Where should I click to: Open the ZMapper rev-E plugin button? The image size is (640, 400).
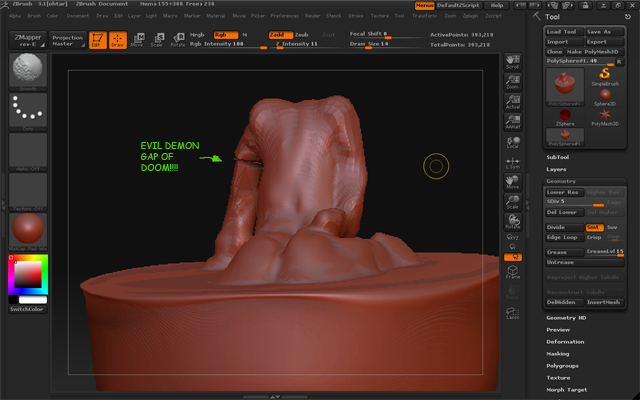28,40
